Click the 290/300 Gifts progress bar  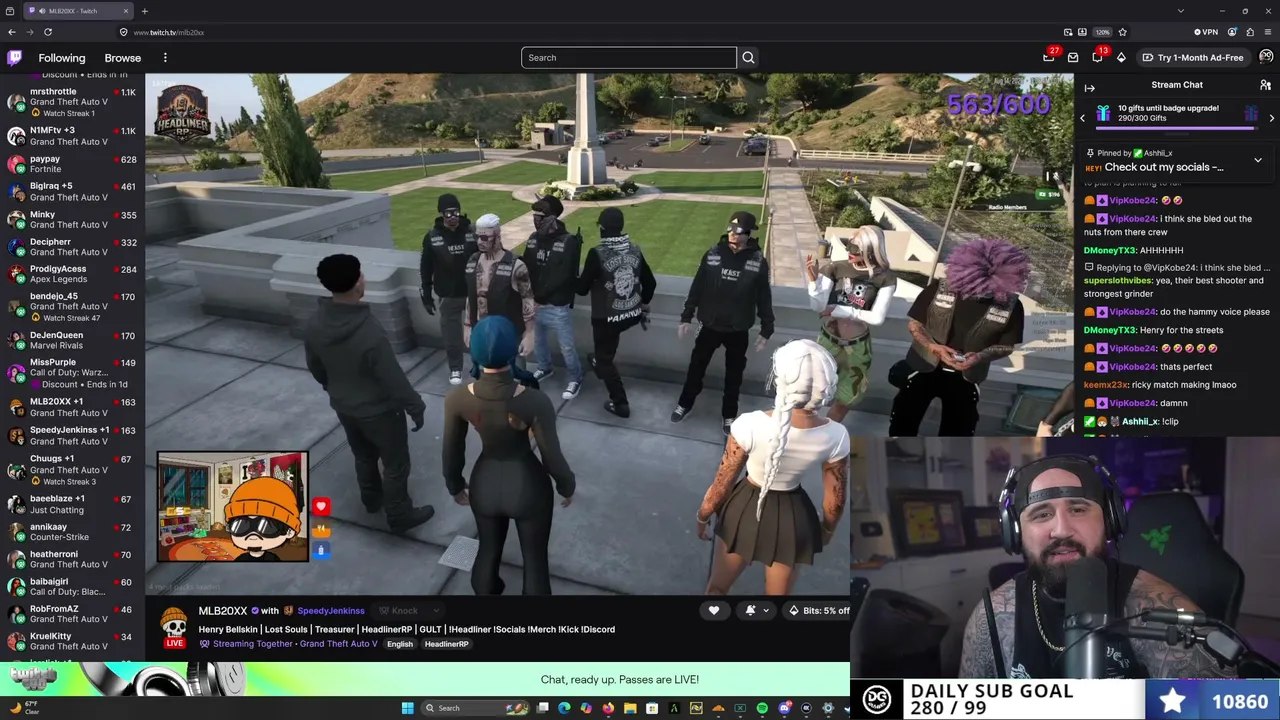pos(1176,128)
